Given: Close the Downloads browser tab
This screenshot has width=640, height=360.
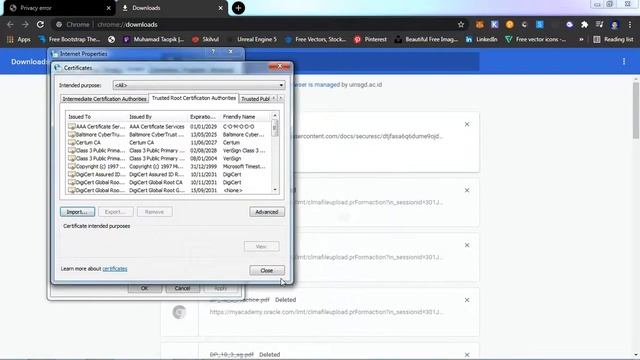Looking at the screenshot, I should [x=220, y=8].
